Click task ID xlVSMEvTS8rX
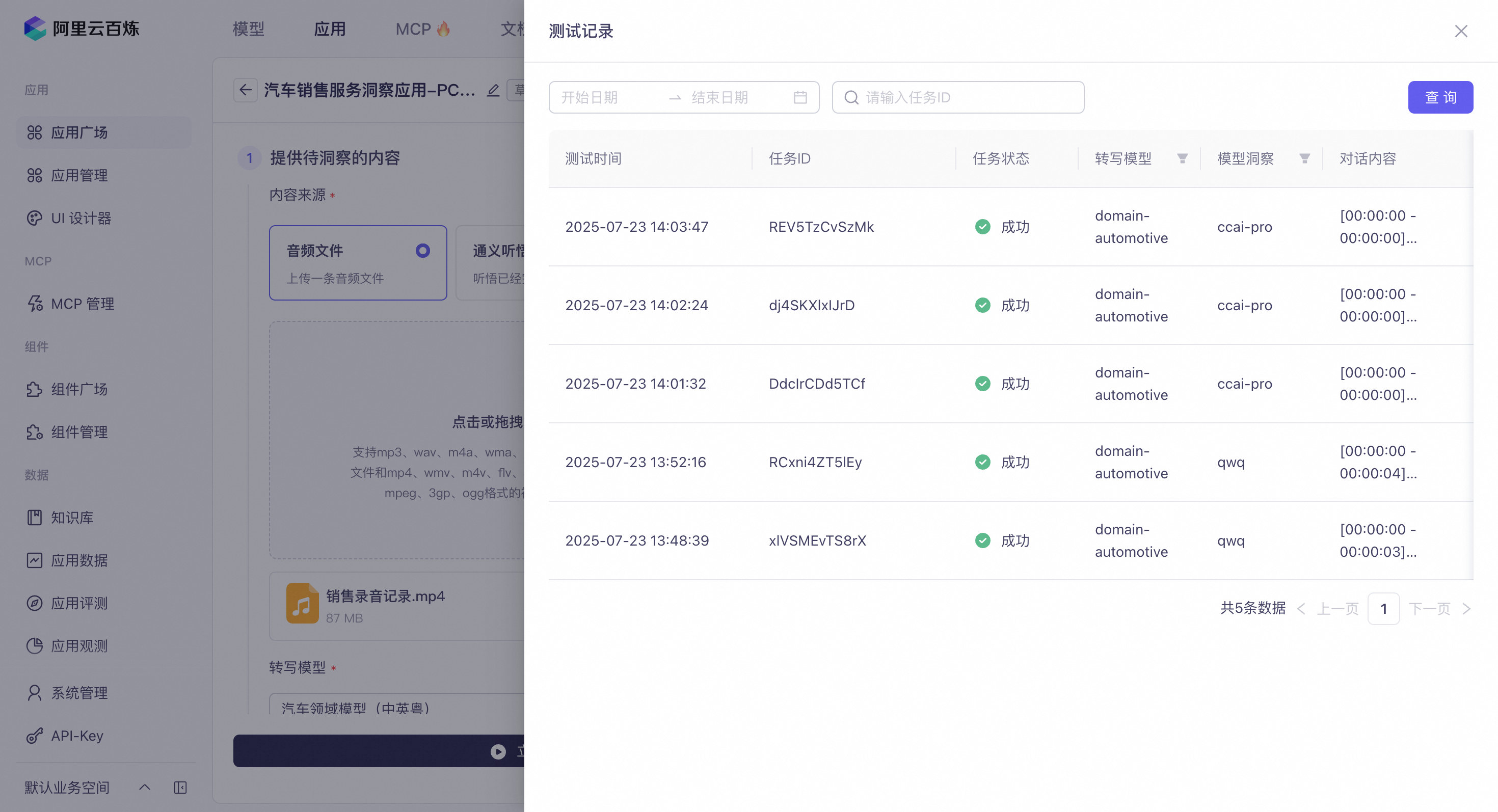 (817, 540)
